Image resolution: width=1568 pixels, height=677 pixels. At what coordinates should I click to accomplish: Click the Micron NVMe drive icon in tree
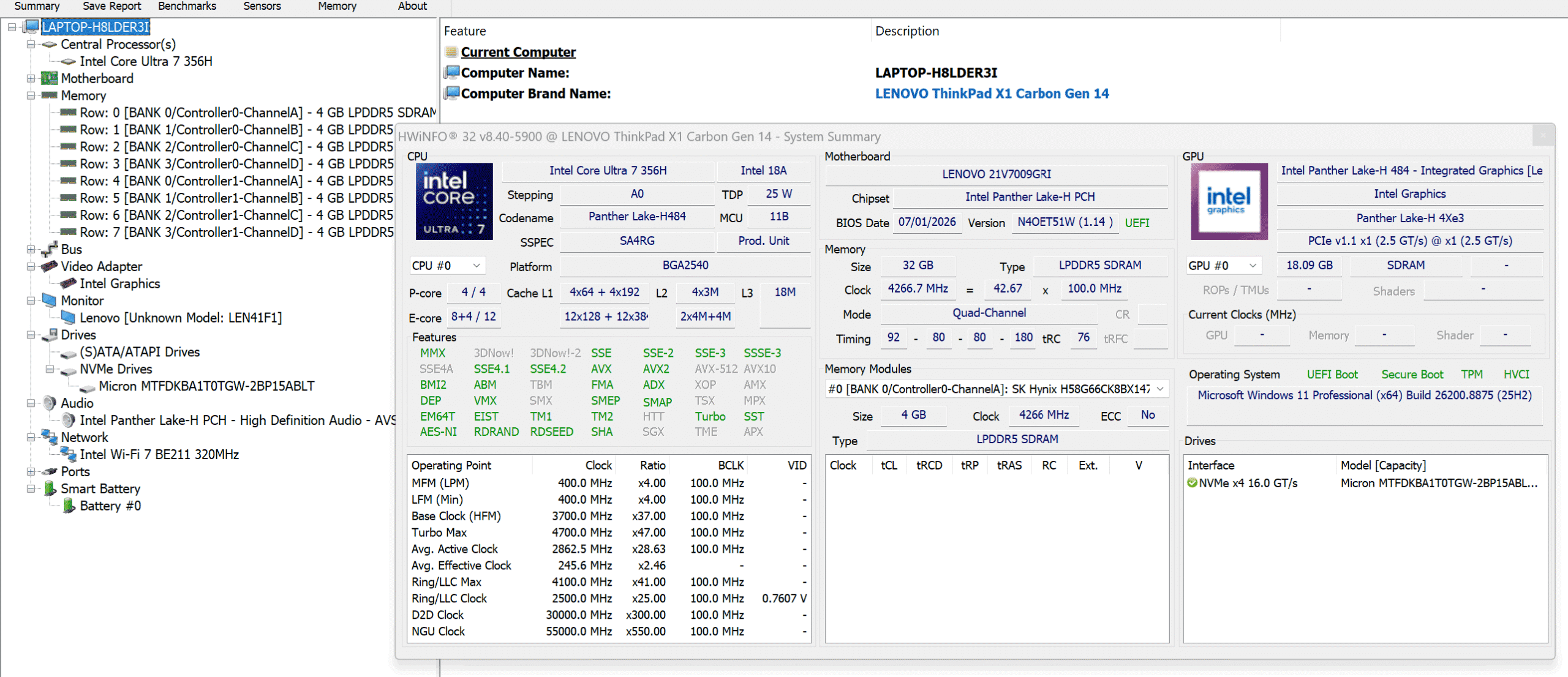pos(88,387)
